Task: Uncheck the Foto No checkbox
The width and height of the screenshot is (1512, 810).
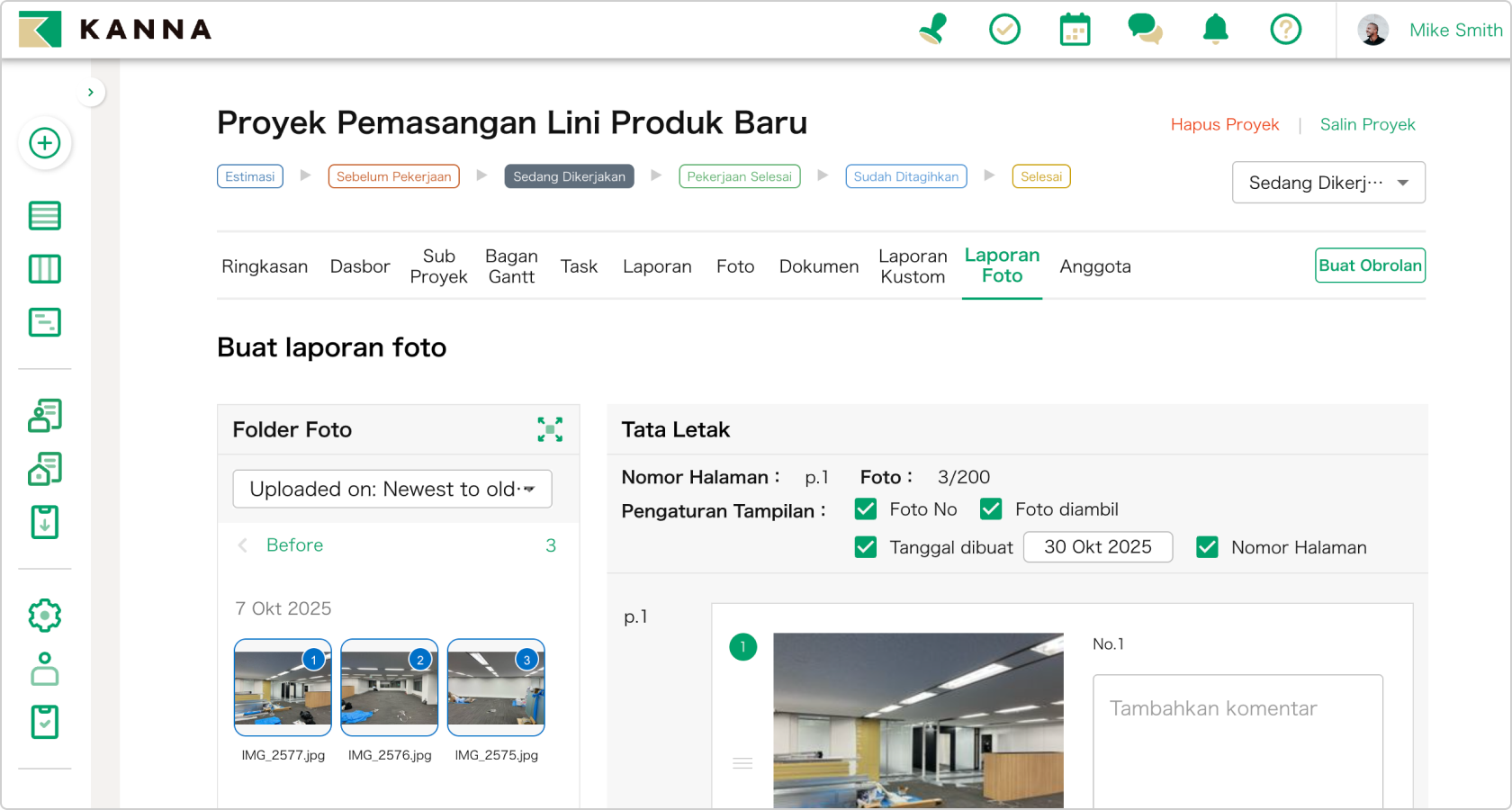Action: pyautogui.click(x=865, y=508)
